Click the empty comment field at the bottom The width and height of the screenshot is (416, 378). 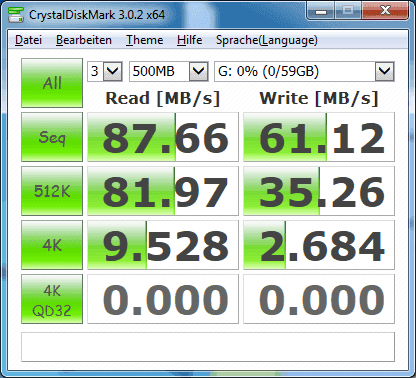pyautogui.click(x=208, y=347)
